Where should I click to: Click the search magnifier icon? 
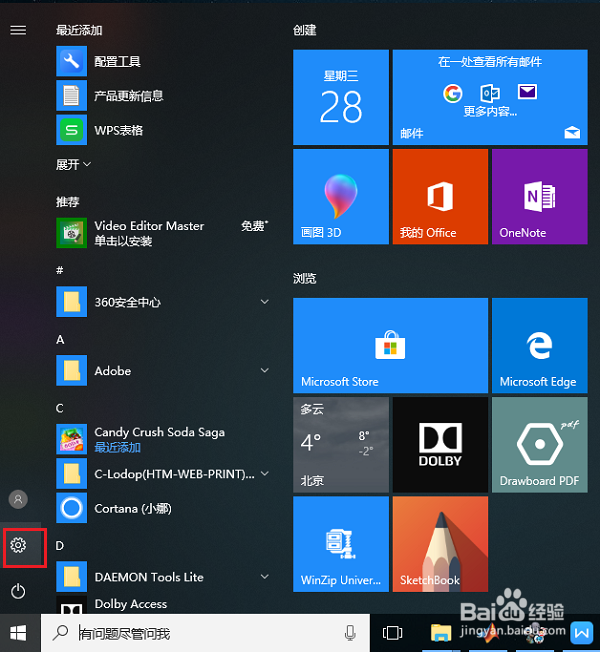point(61,633)
